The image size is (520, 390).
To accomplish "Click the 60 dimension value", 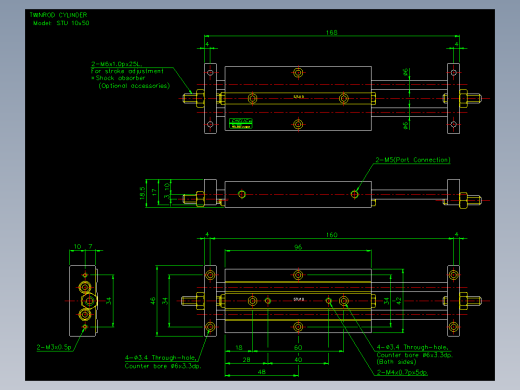I will coord(298,348).
